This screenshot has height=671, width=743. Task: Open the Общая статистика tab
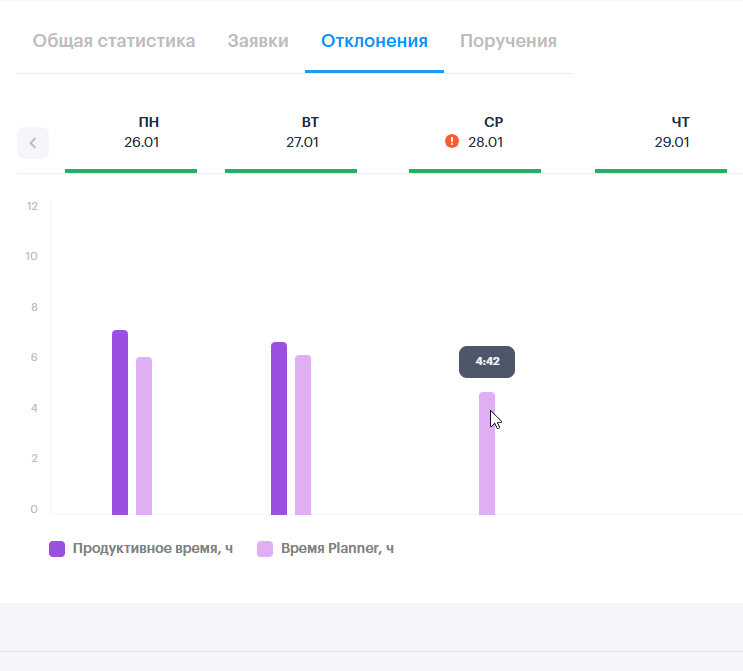click(x=114, y=41)
